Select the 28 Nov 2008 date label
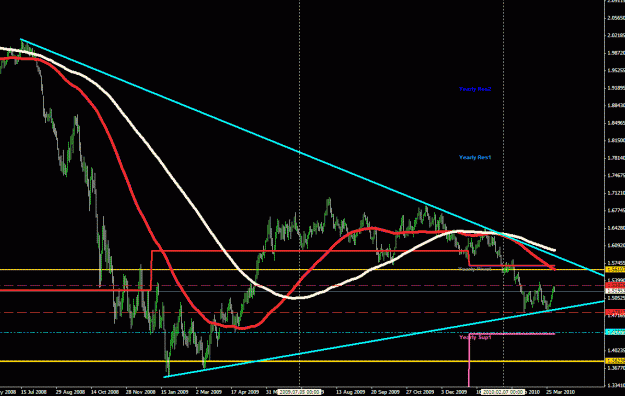Image resolution: width=625 pixels, height=396 pixels. pos(140,392)
